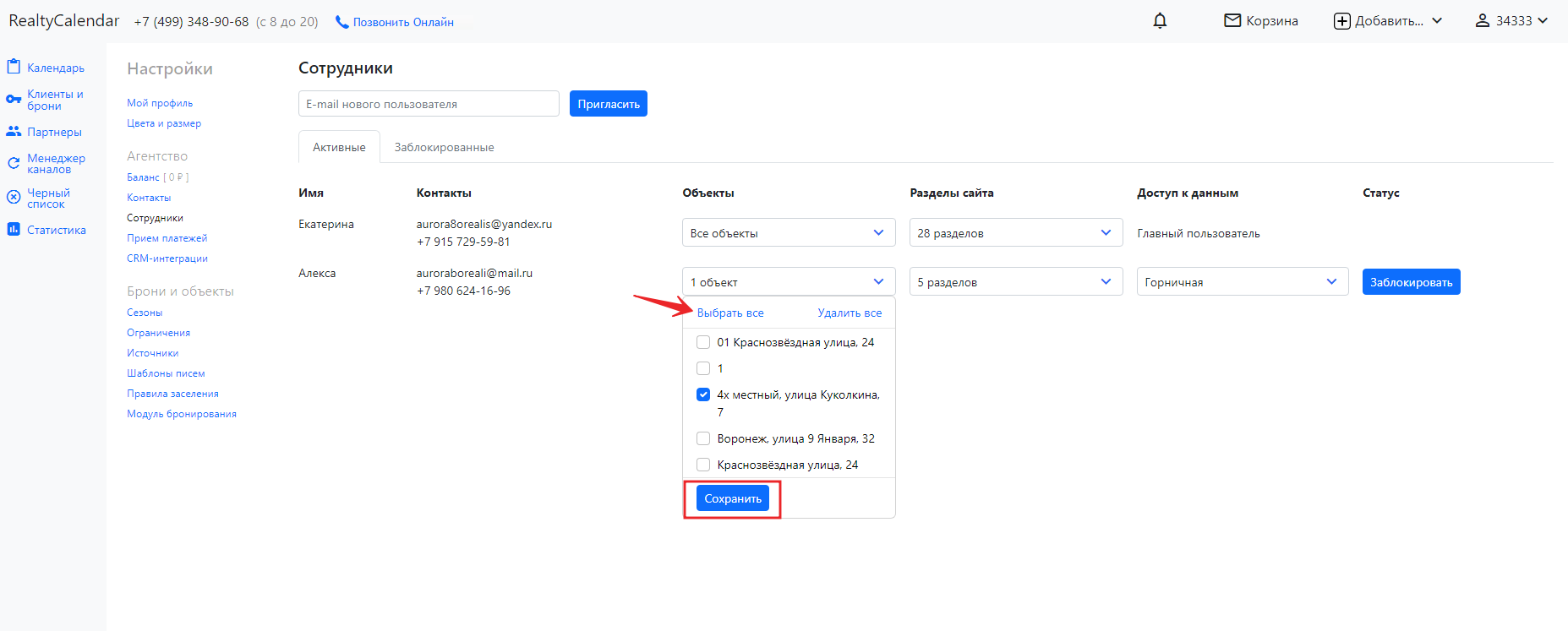Uncheck 4х местный, улица Куколкина, 7
This screenshot has width=1568, height=631.
(x=703, y=394)
